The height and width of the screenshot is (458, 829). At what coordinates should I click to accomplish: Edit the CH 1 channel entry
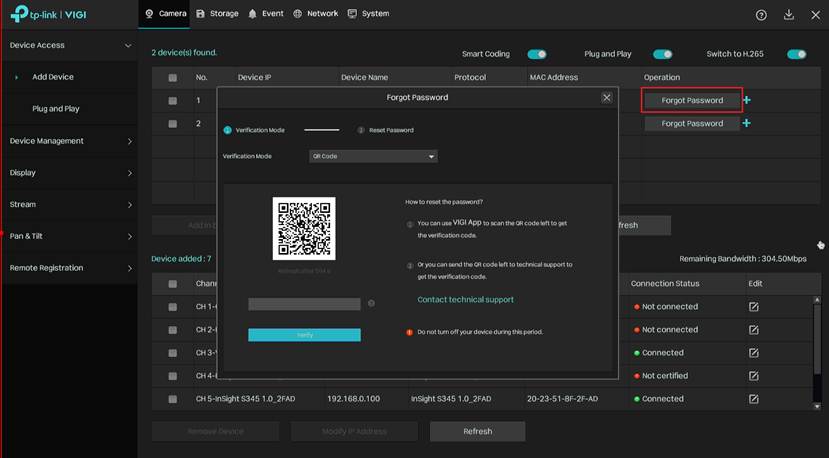[x=754, y=307]
